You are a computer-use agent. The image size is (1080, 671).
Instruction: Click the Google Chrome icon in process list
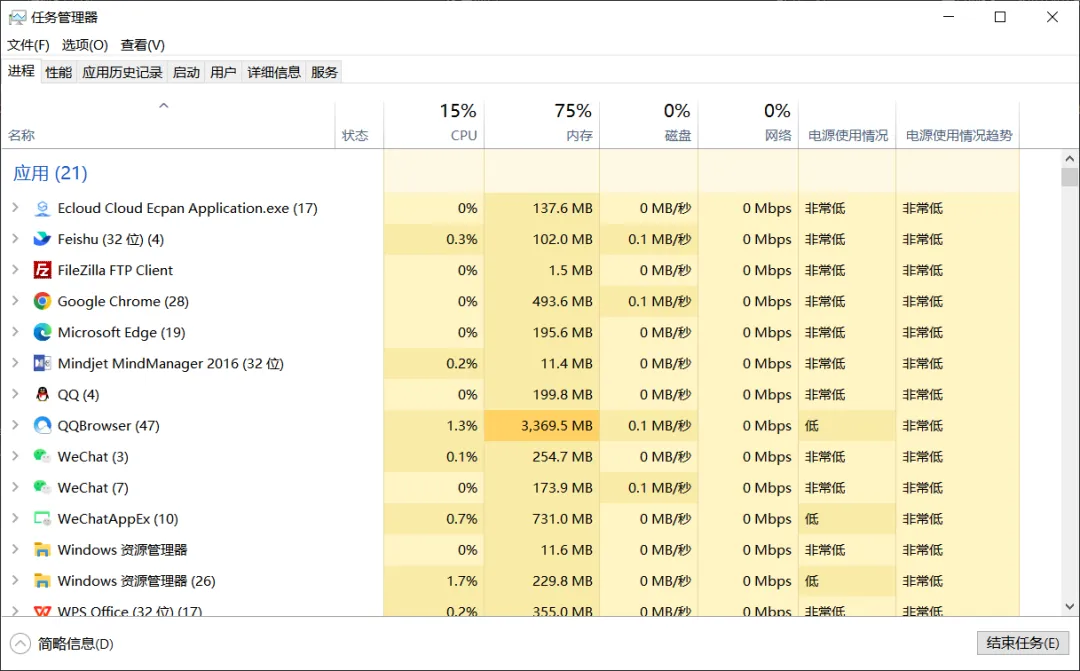coord(42,301)
